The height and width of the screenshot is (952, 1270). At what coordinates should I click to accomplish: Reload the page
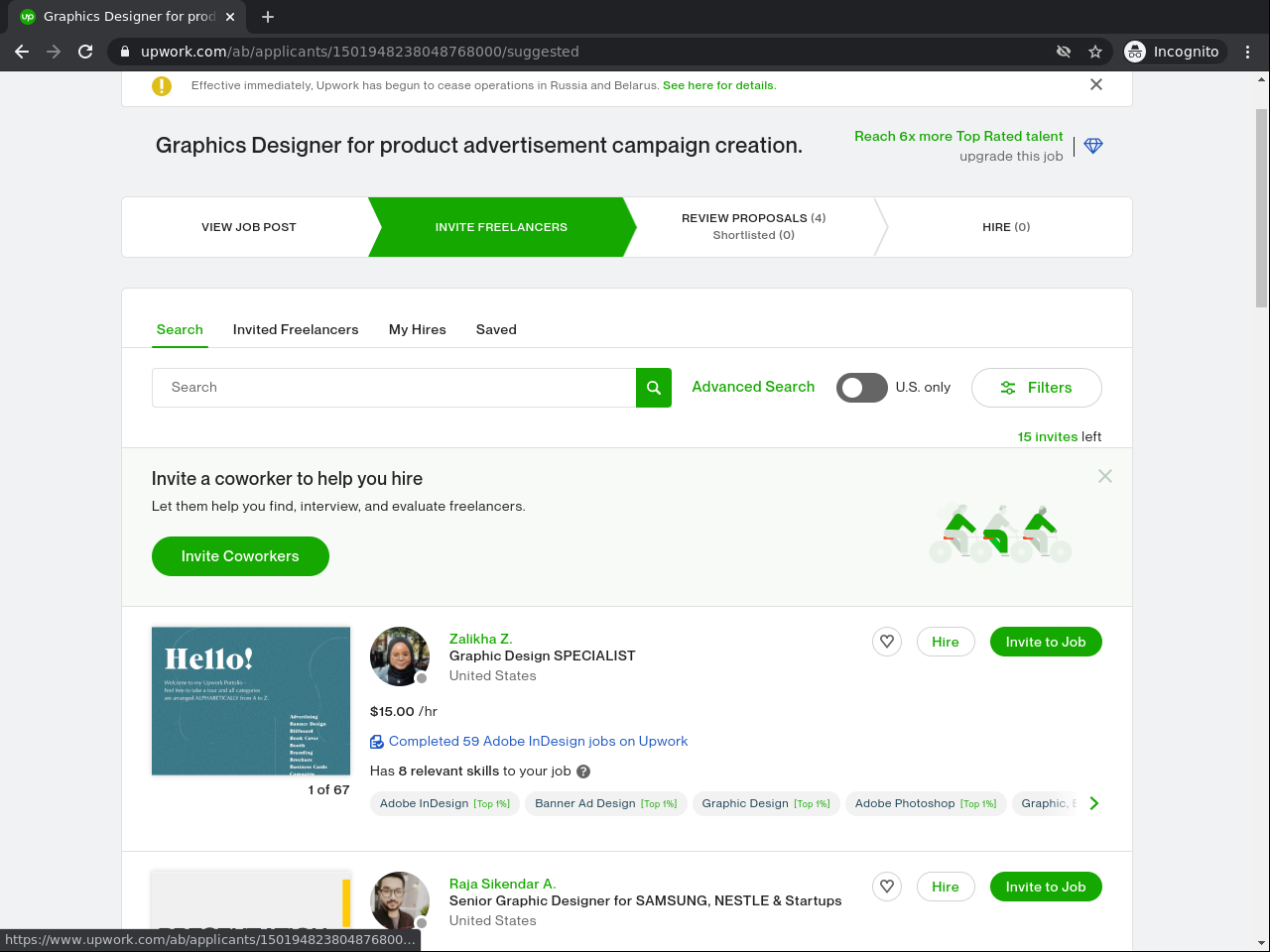point(85,52)
